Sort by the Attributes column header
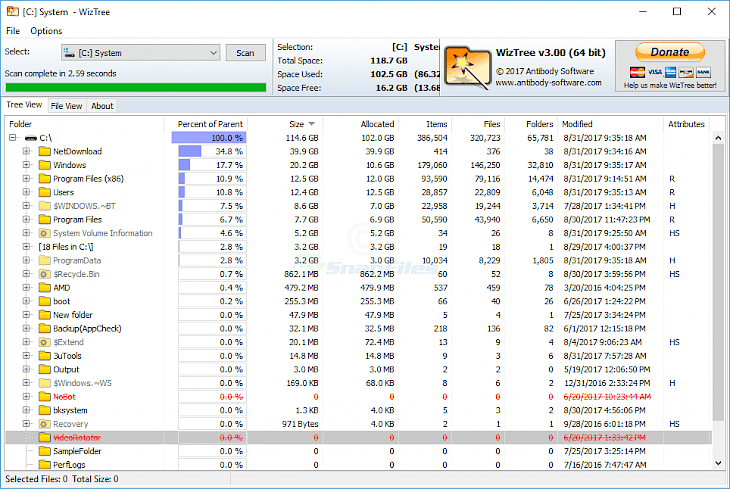This screenshot has height=489, width=730. [x=686, y=124]
